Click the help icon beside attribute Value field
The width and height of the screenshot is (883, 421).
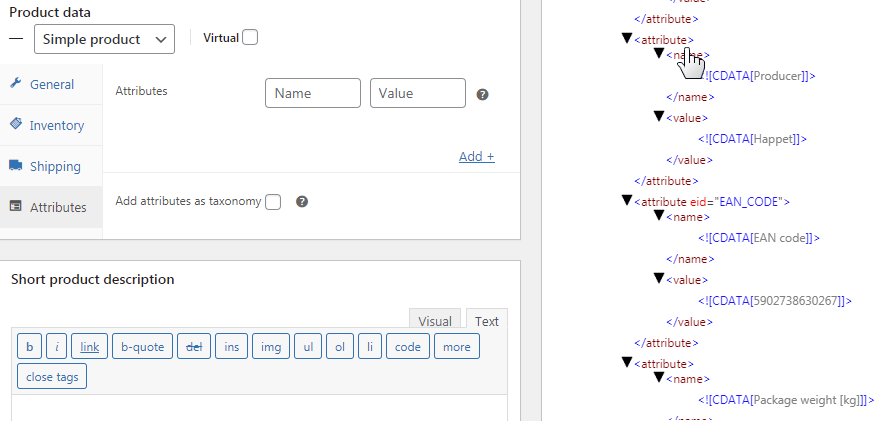(x=482, y=94)
